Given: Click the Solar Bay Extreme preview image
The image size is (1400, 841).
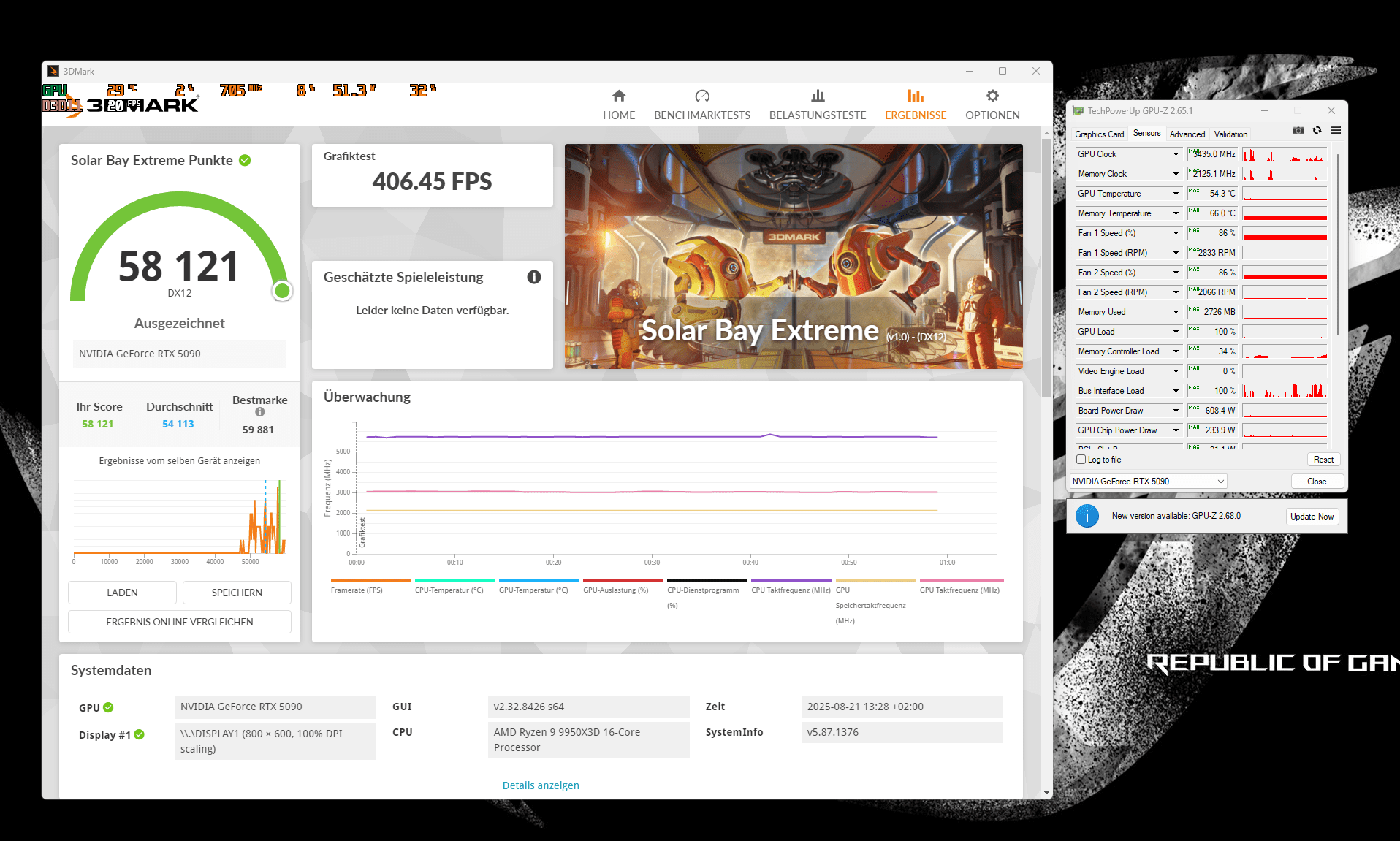Looking at the screenshot, I should coord(794,256).
